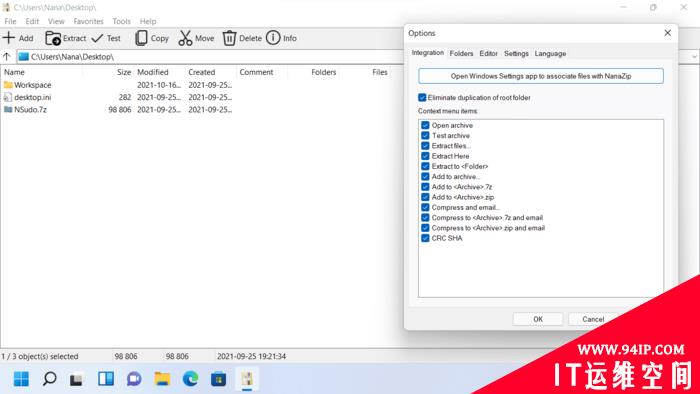This screenshot has height=394, width=700.
Task: Launch Microsoft Edge from taskbar
Action: [x=191, y=379]
